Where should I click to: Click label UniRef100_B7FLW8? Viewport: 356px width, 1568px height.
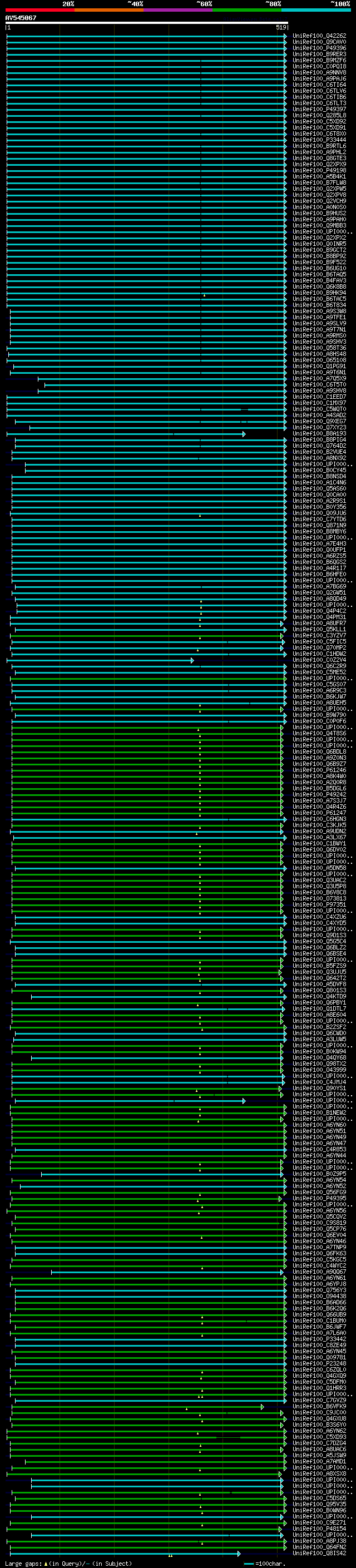tap(319, 182)
